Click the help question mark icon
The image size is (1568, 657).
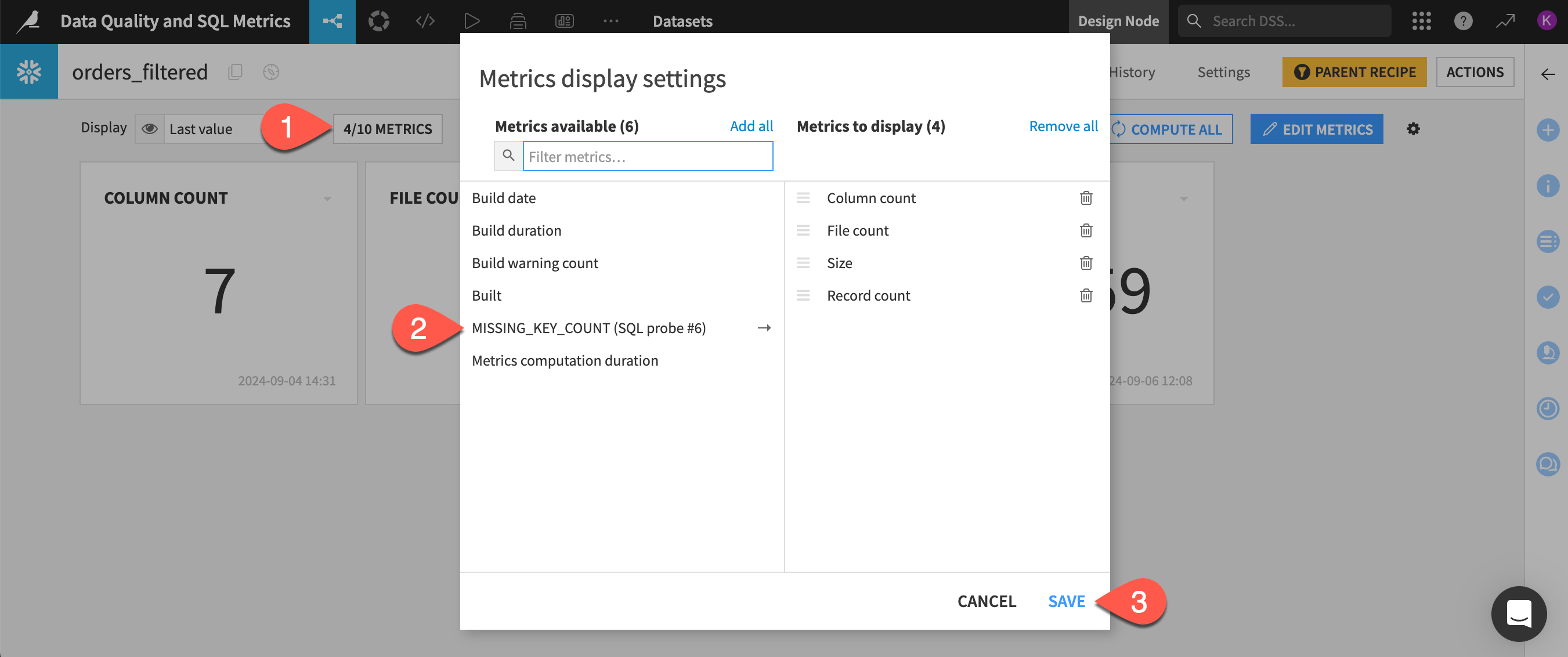[x=1464, y=21]
